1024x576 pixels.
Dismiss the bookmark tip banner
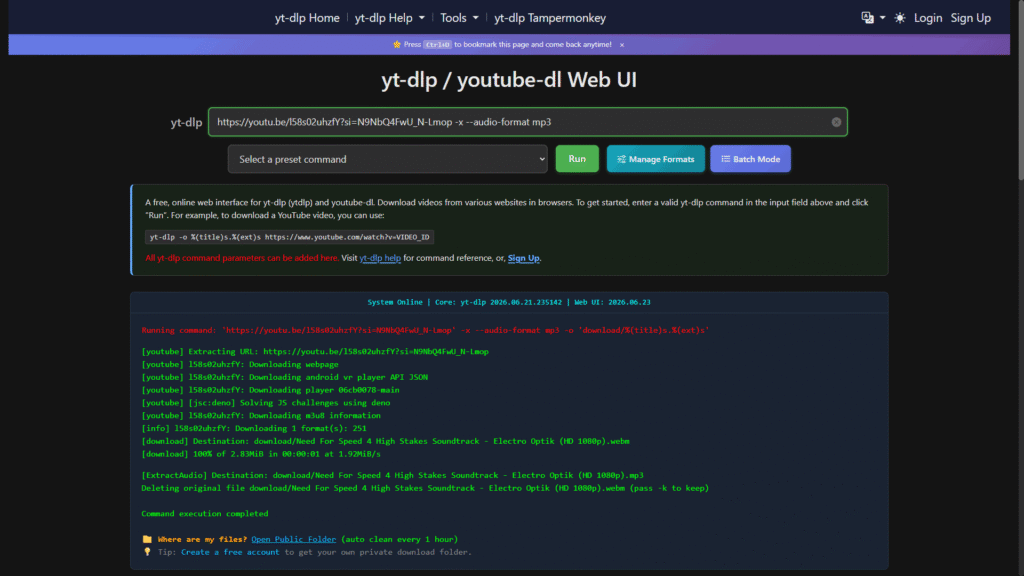[x=622, y=45]
